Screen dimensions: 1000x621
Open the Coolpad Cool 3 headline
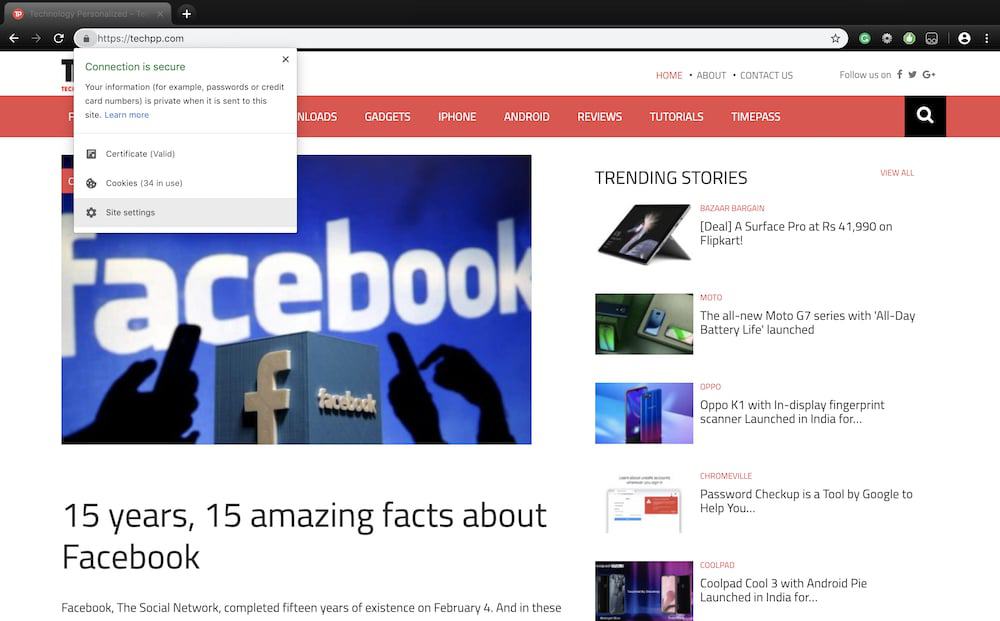click(783, 590)
